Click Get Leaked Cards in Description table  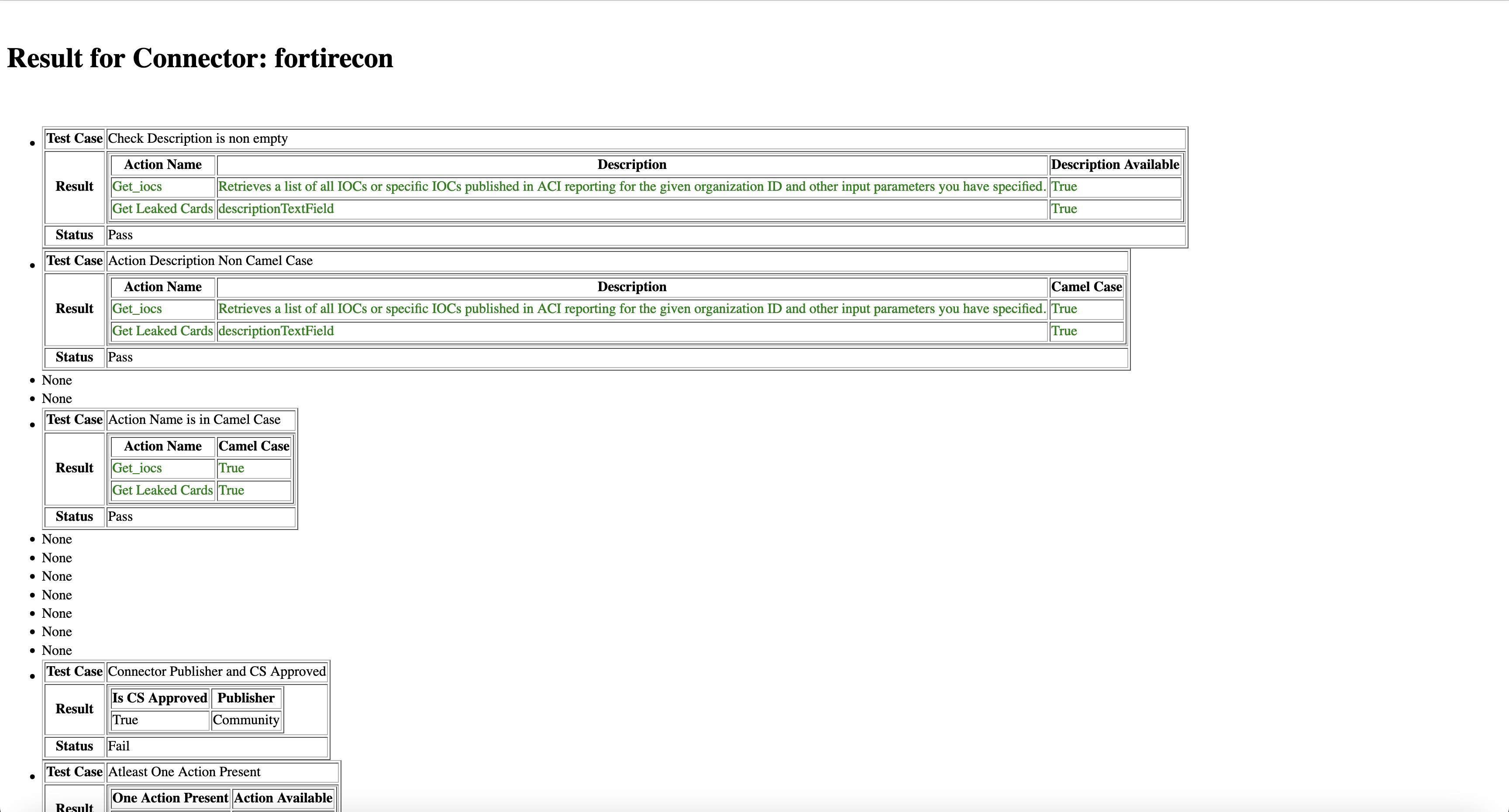[162, 209]
